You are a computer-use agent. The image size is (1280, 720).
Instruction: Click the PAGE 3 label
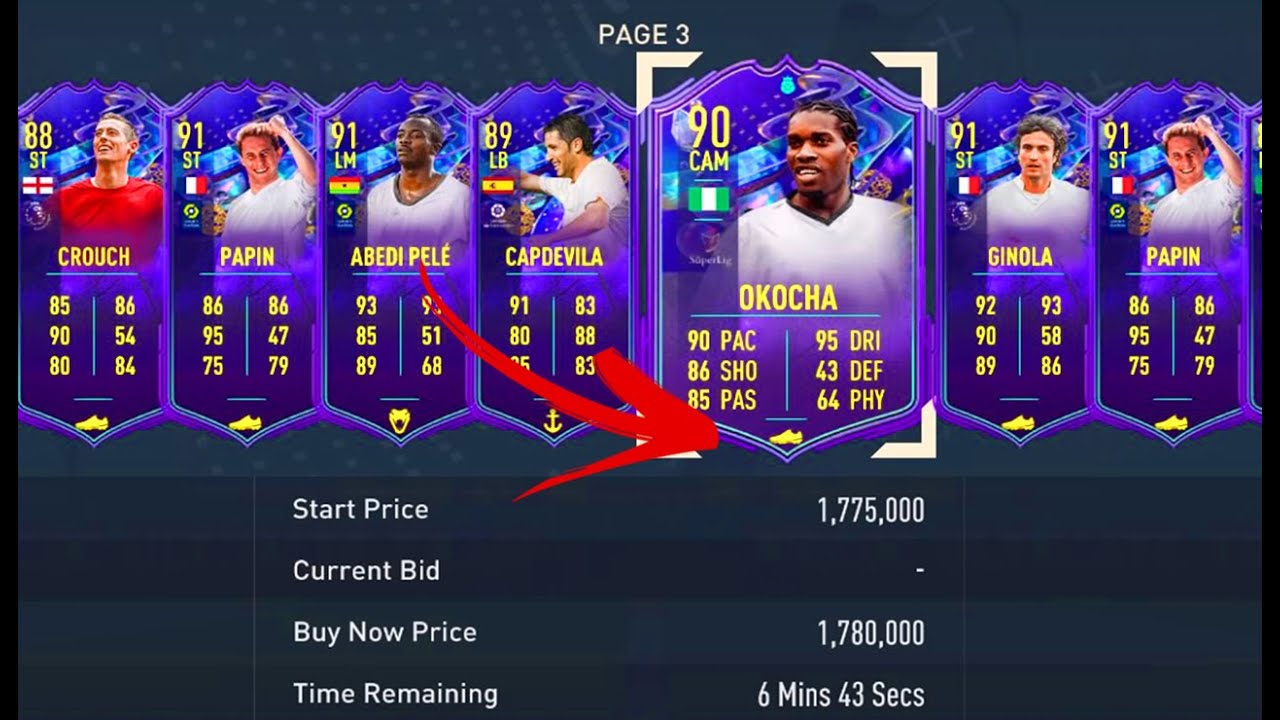644,35
